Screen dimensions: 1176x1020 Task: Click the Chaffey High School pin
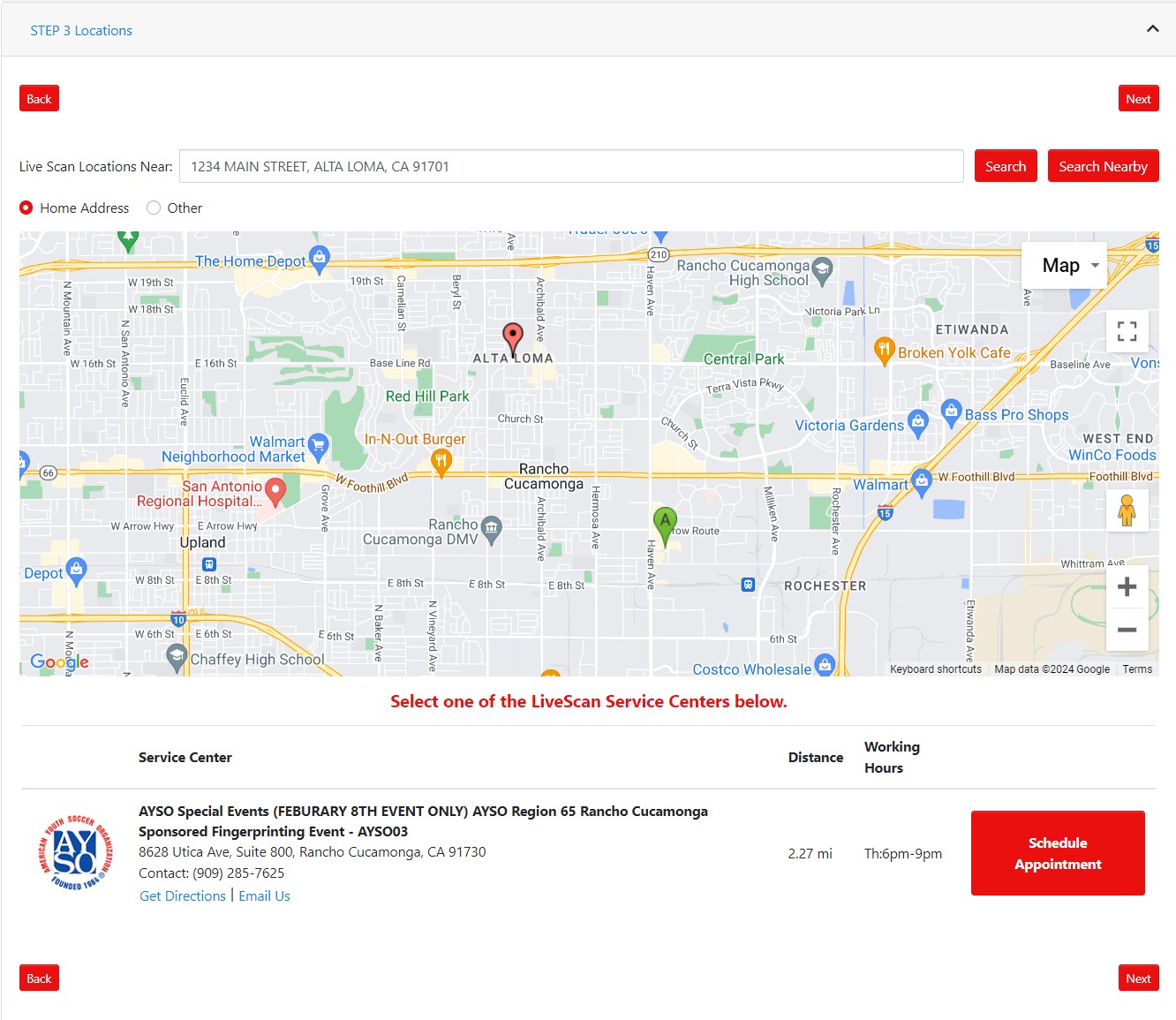(x=177, y=657)
